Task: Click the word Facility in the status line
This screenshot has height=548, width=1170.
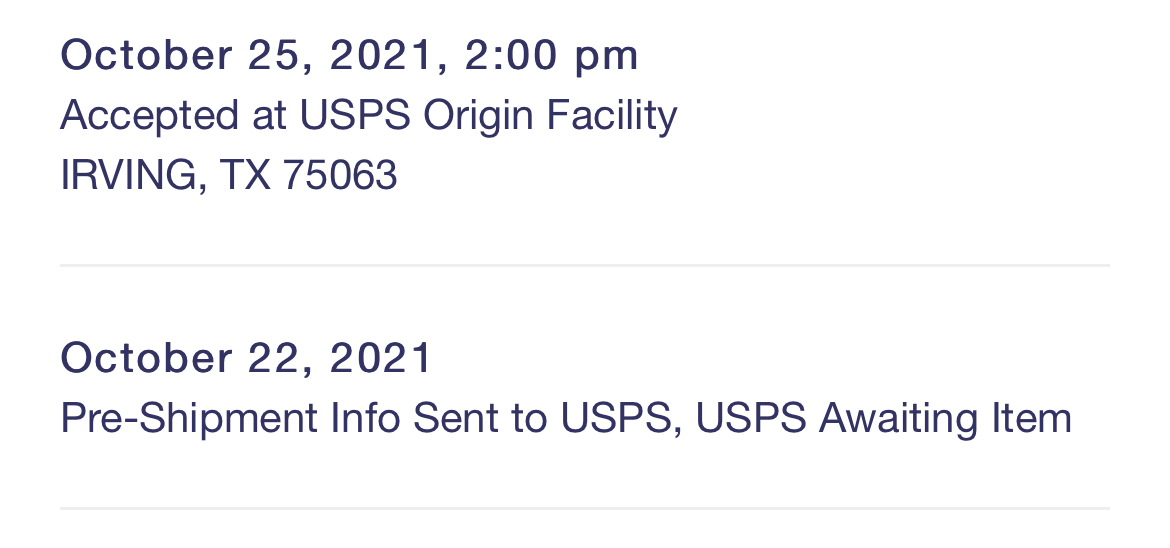Action: click(612, 118)
